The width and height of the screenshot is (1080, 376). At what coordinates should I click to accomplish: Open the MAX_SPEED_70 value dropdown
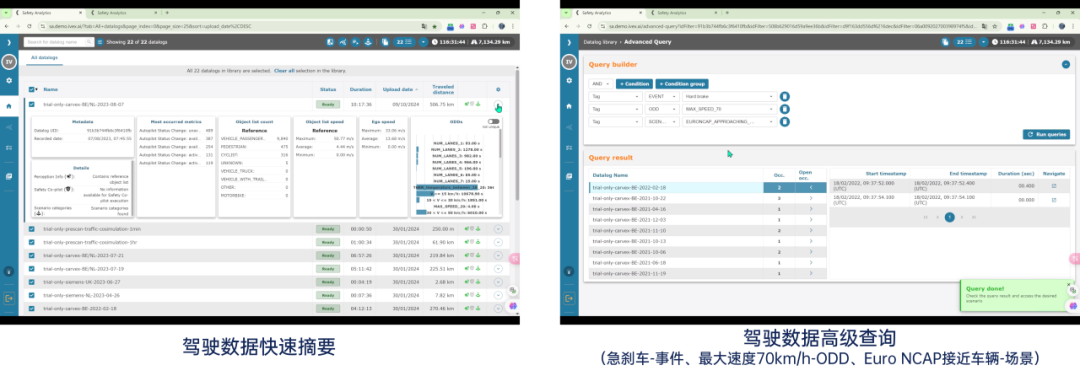click(729, 109)
